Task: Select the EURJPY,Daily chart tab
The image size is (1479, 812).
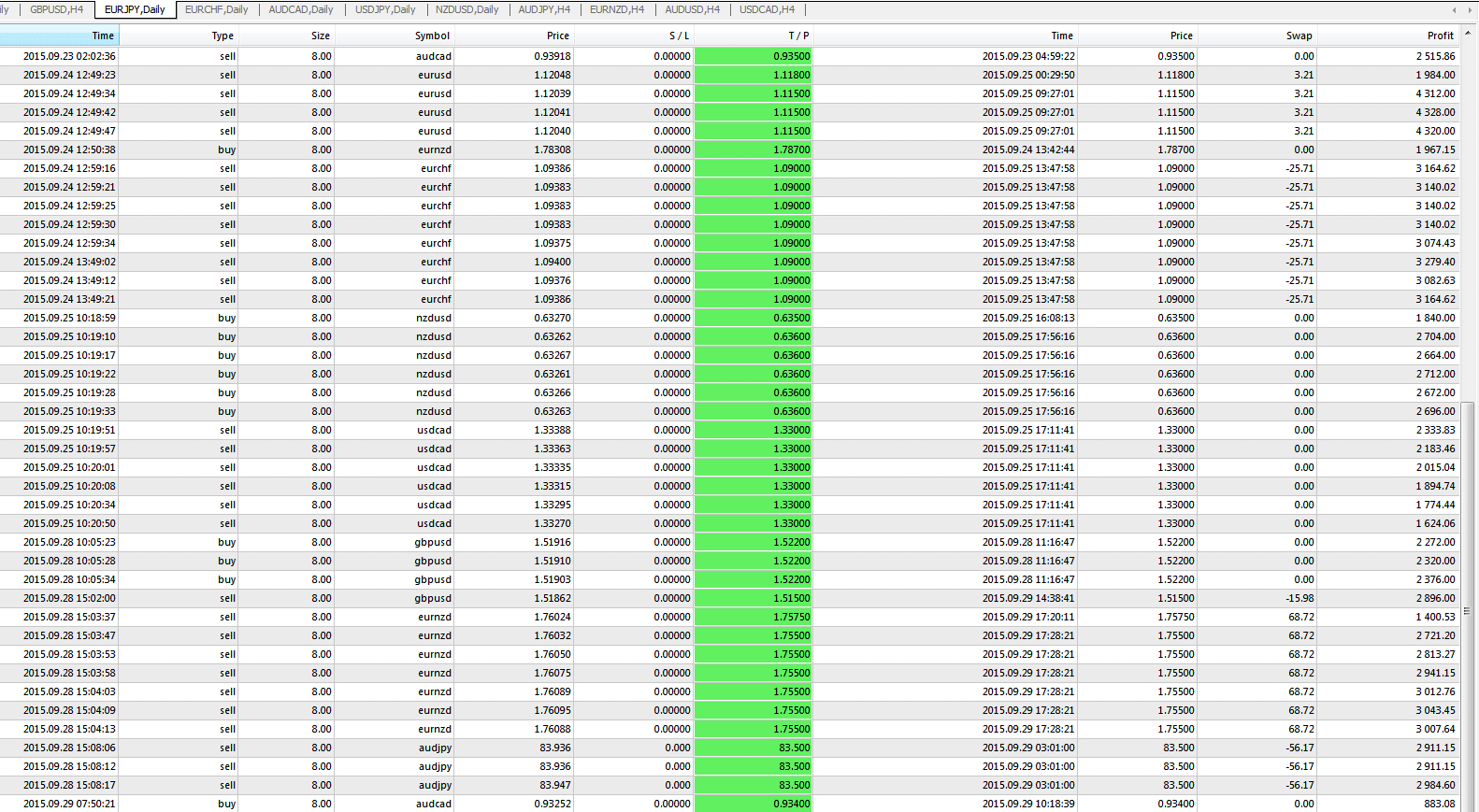Action: pyautogui.click(x=135, y=9)
